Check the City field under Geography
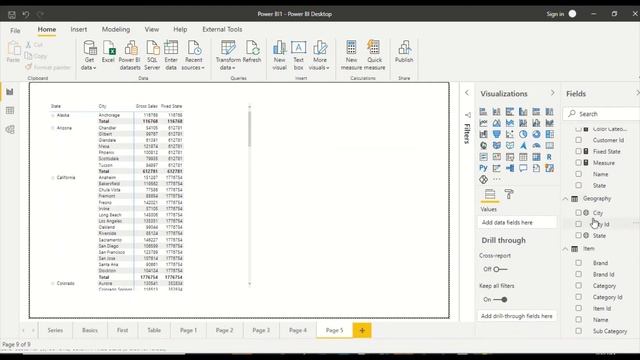The height and width of the screenshot is (360, 640). pyautogui.click(x=578, y=213)
